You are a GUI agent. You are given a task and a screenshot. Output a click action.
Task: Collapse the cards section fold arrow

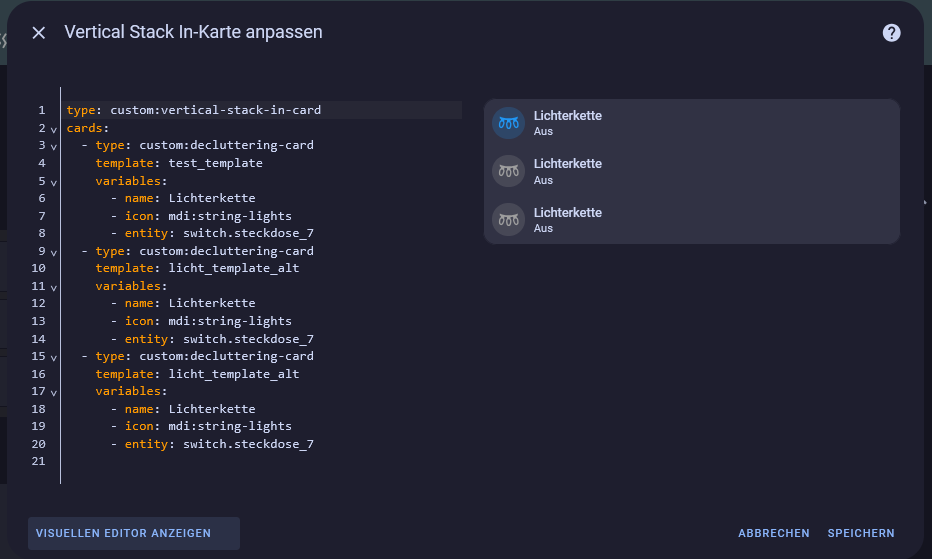tap(53, 129)
